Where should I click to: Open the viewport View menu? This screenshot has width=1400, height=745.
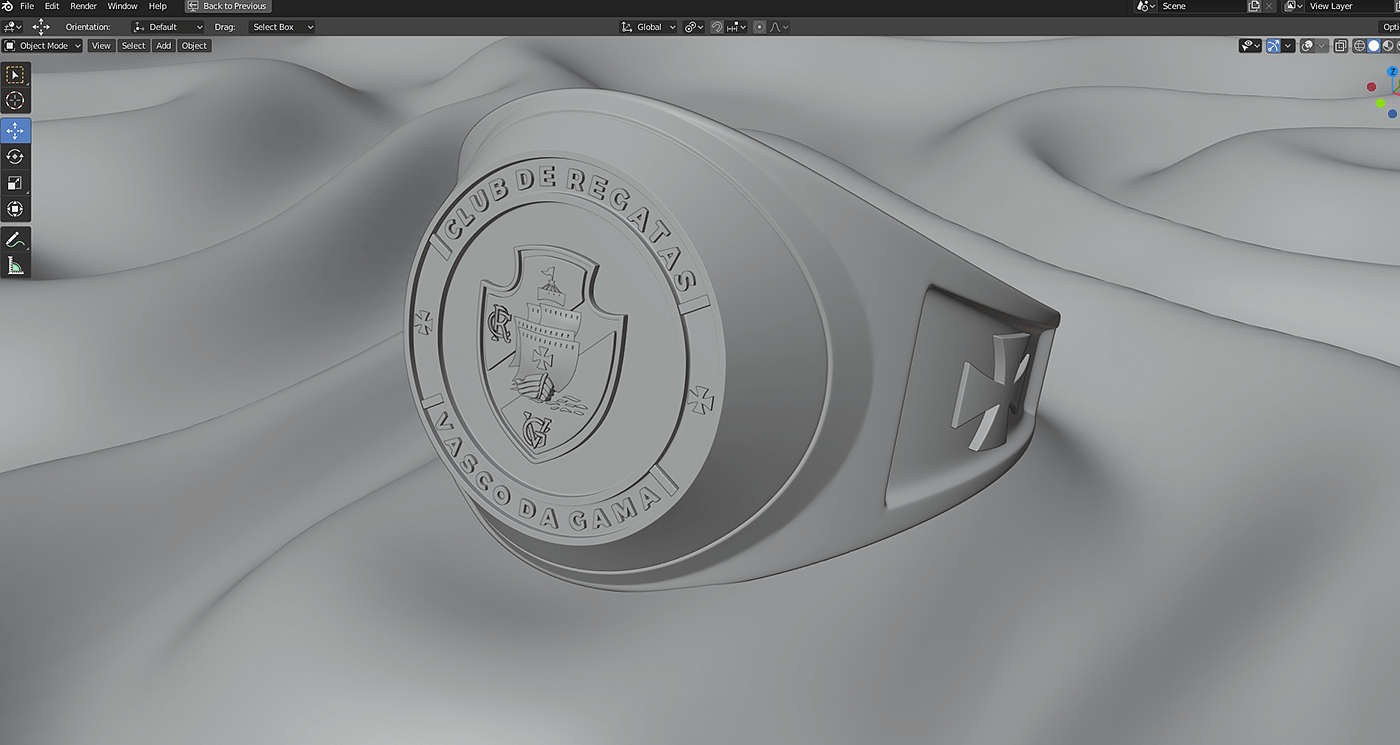pos(101,45)
